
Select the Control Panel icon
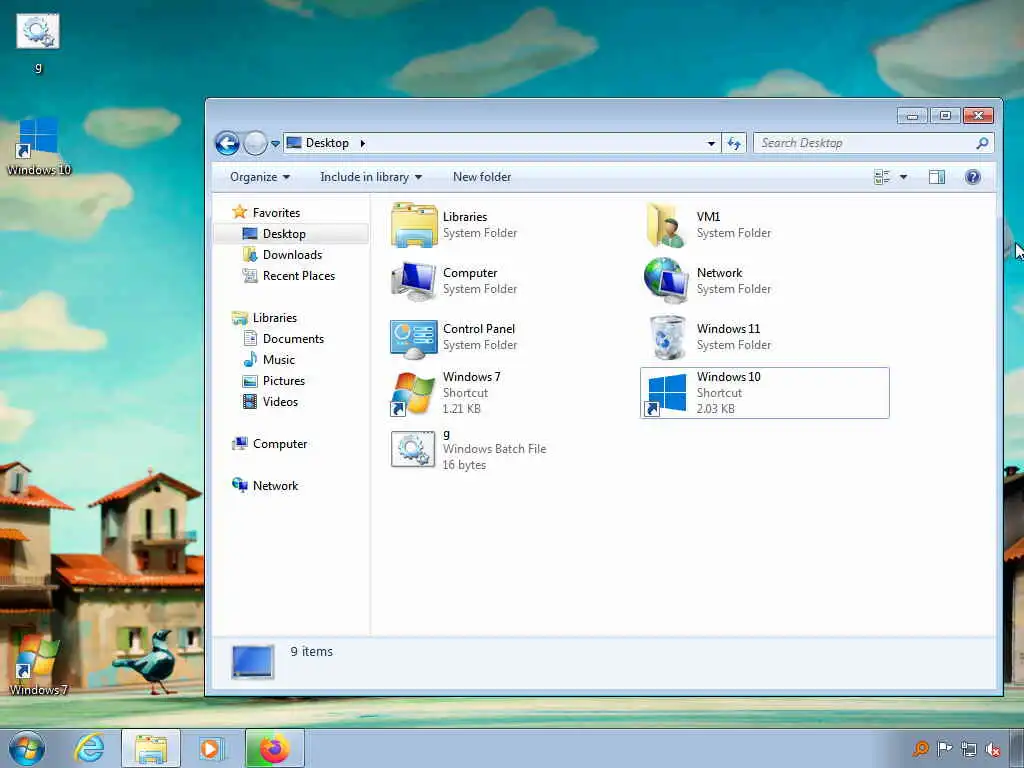click(413, 338)
